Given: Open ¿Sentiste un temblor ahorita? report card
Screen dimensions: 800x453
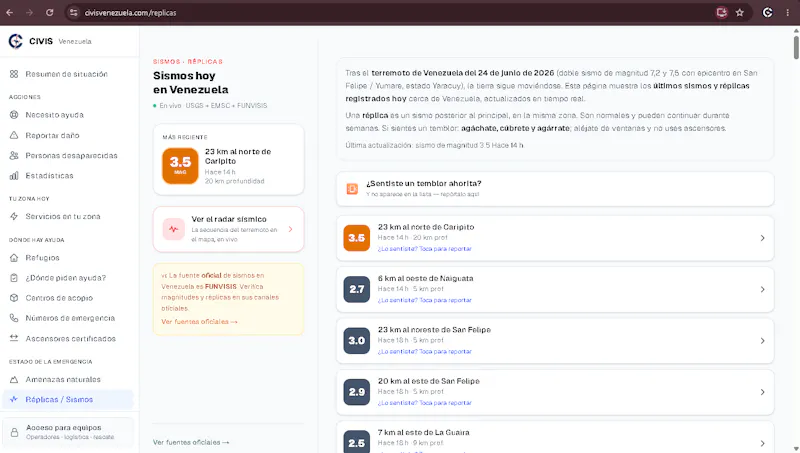Looking at the screenshot, I should pyautogui.click(x=555, y=189).
